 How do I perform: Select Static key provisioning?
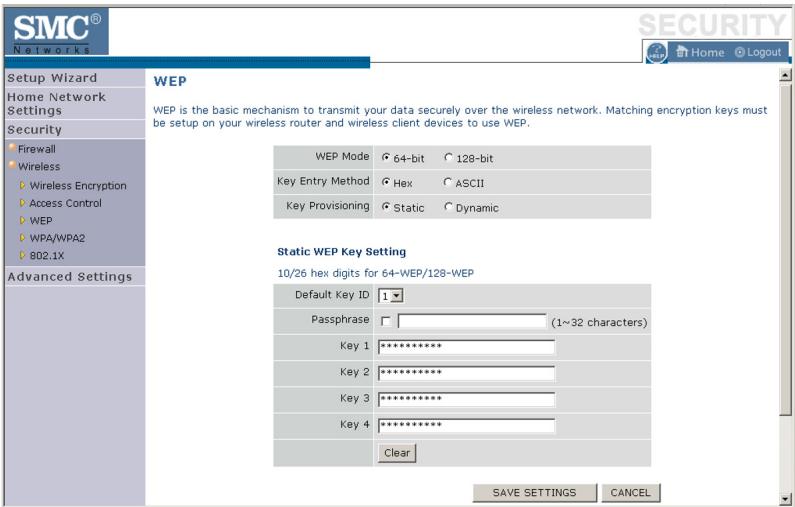[386, 207]
